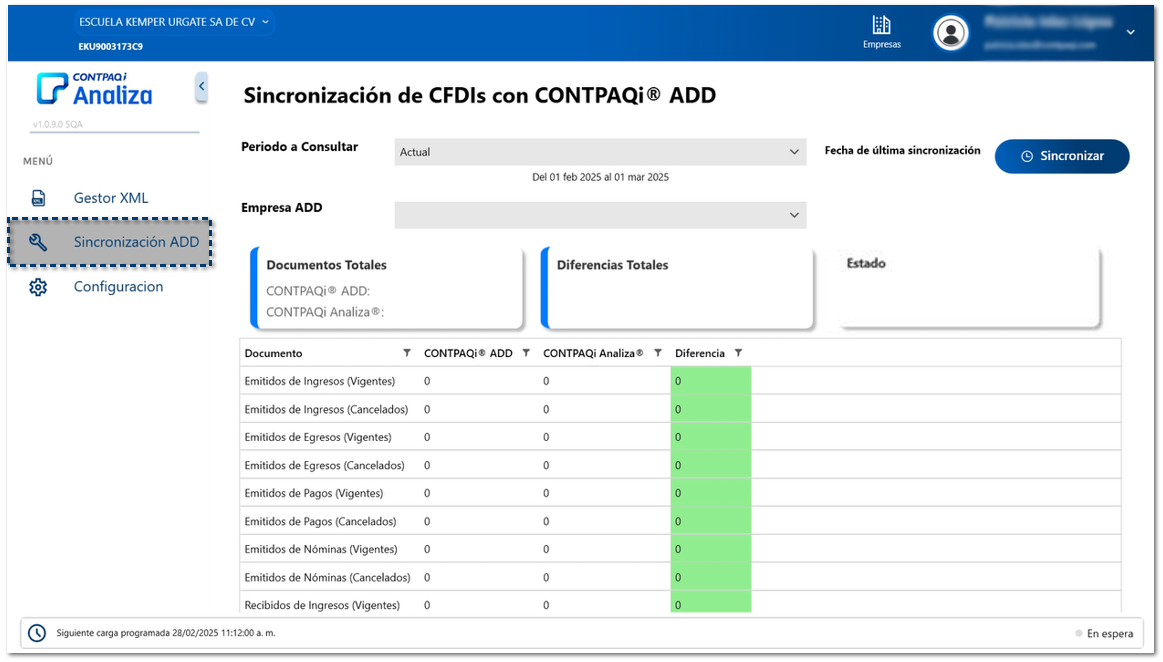Select row Emitidos de Ingresos (Cancelados)
This screenshot has width=1163, height=662.
pos(680,409)
